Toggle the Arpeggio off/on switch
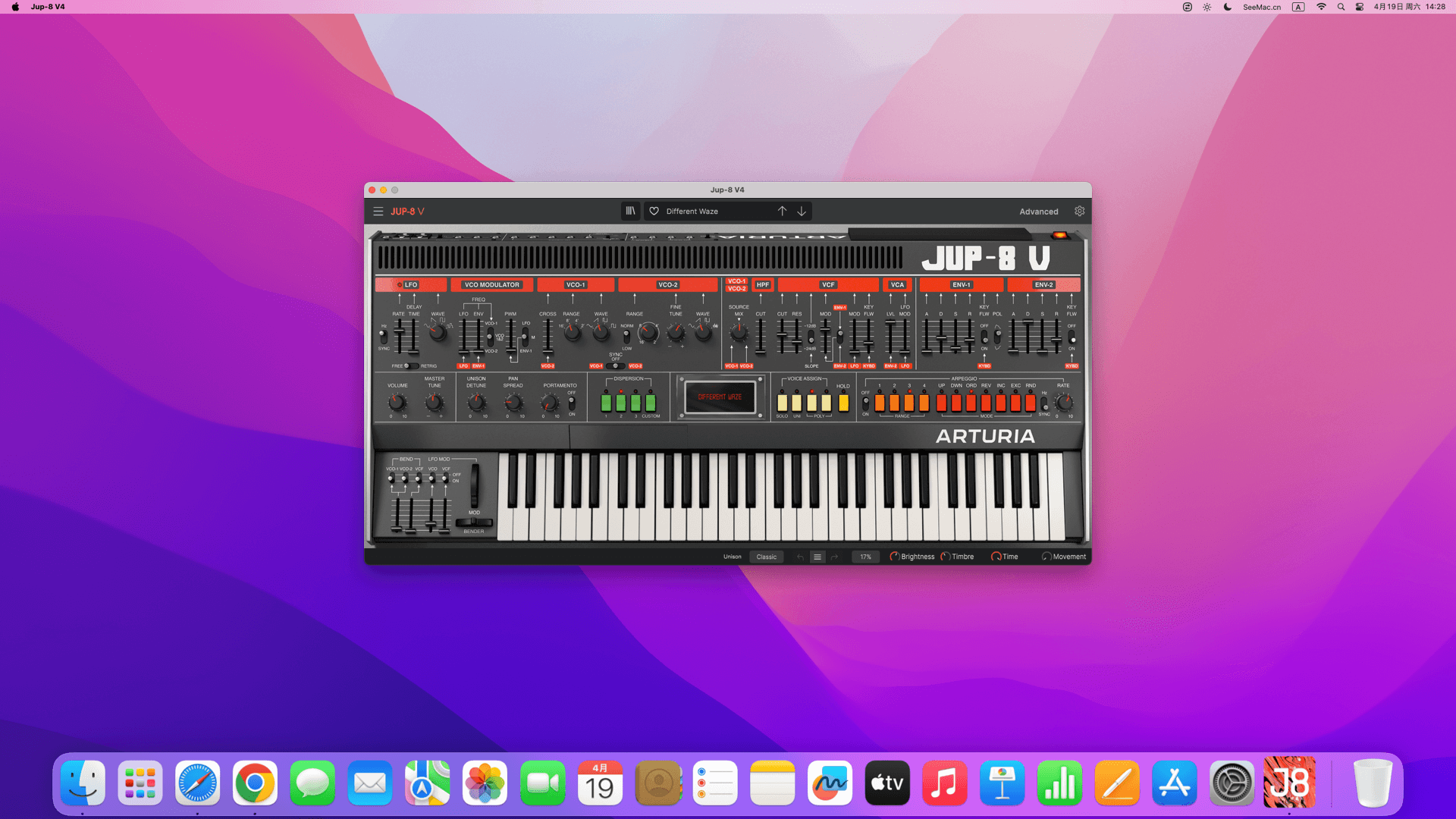 (x=865, y=403)
